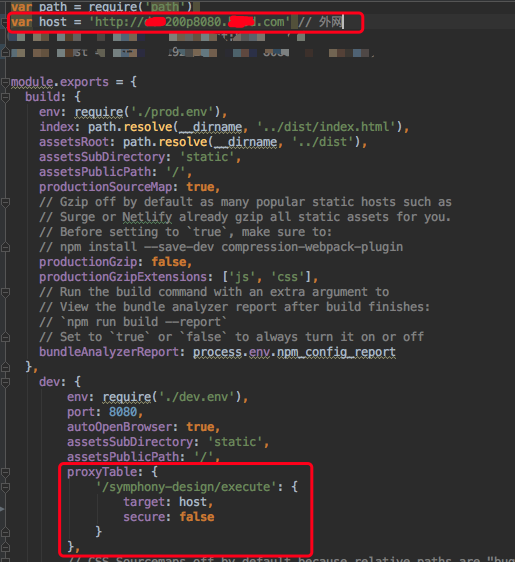Place cursor on the 'module' keyword
This screenshot has height=562, width=515.
tap(32, 82)
